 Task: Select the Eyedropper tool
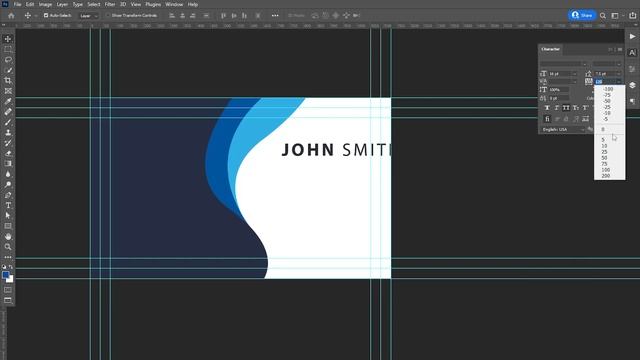tap(8, 101)
